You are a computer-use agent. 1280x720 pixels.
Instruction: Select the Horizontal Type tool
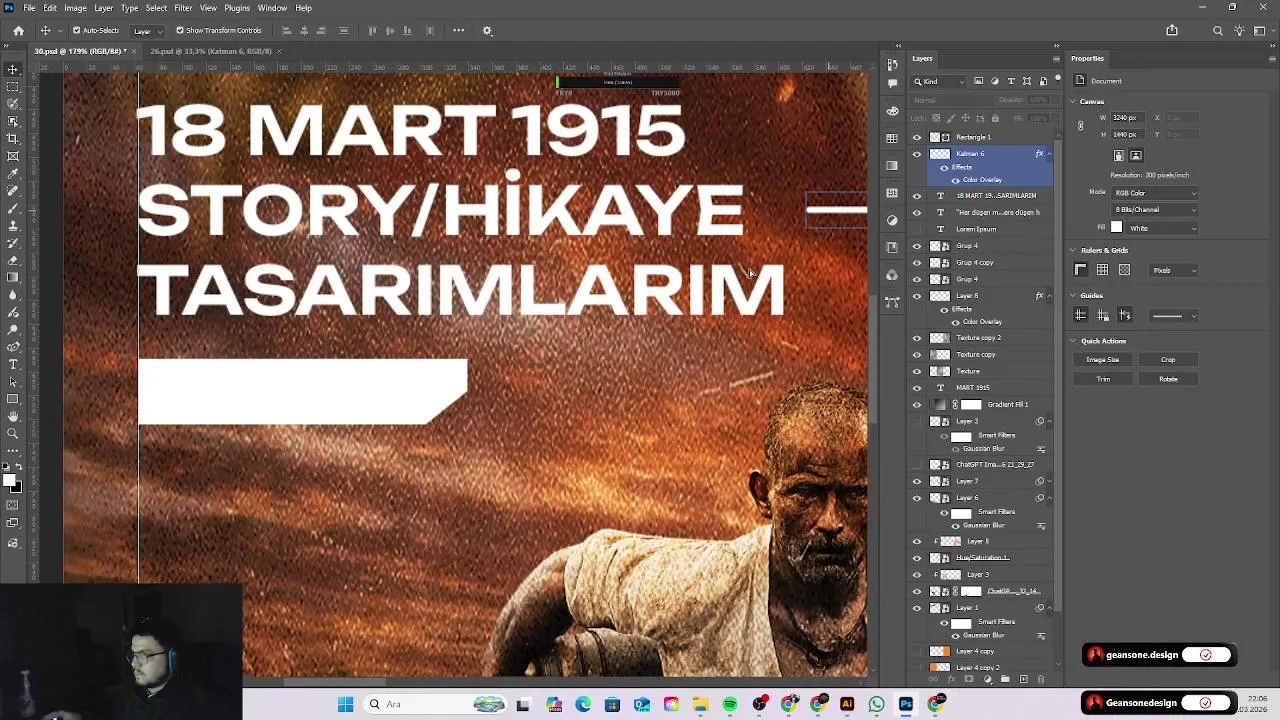13,364
